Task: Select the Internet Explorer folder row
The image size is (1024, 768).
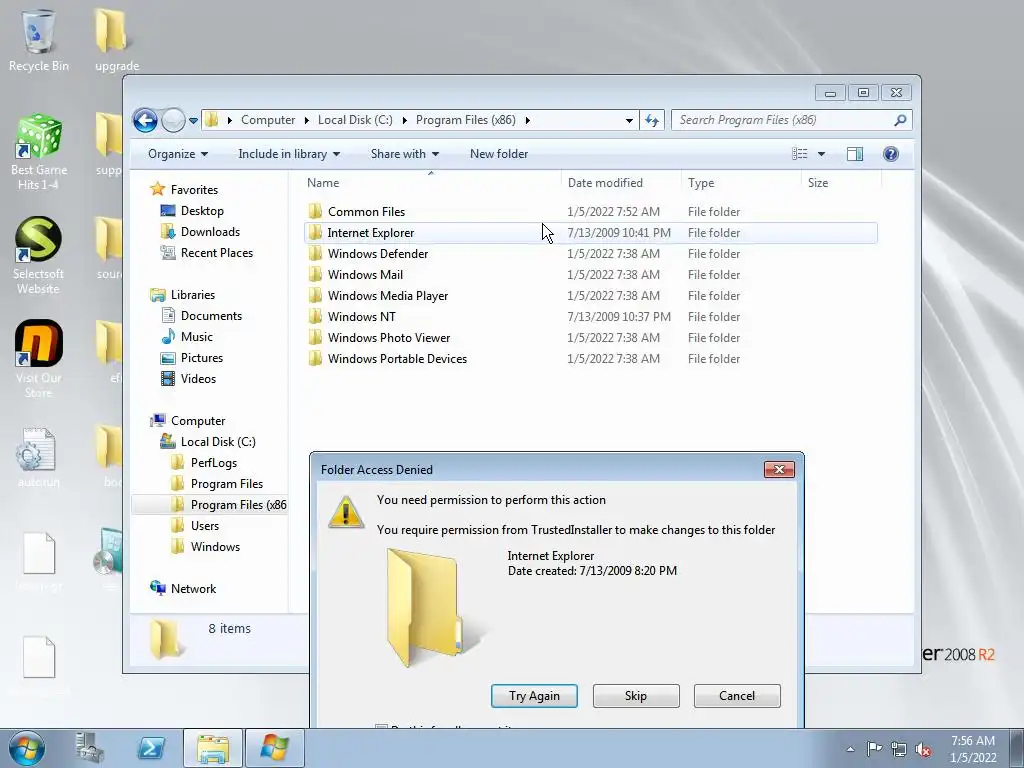Action: coord(590,233)
